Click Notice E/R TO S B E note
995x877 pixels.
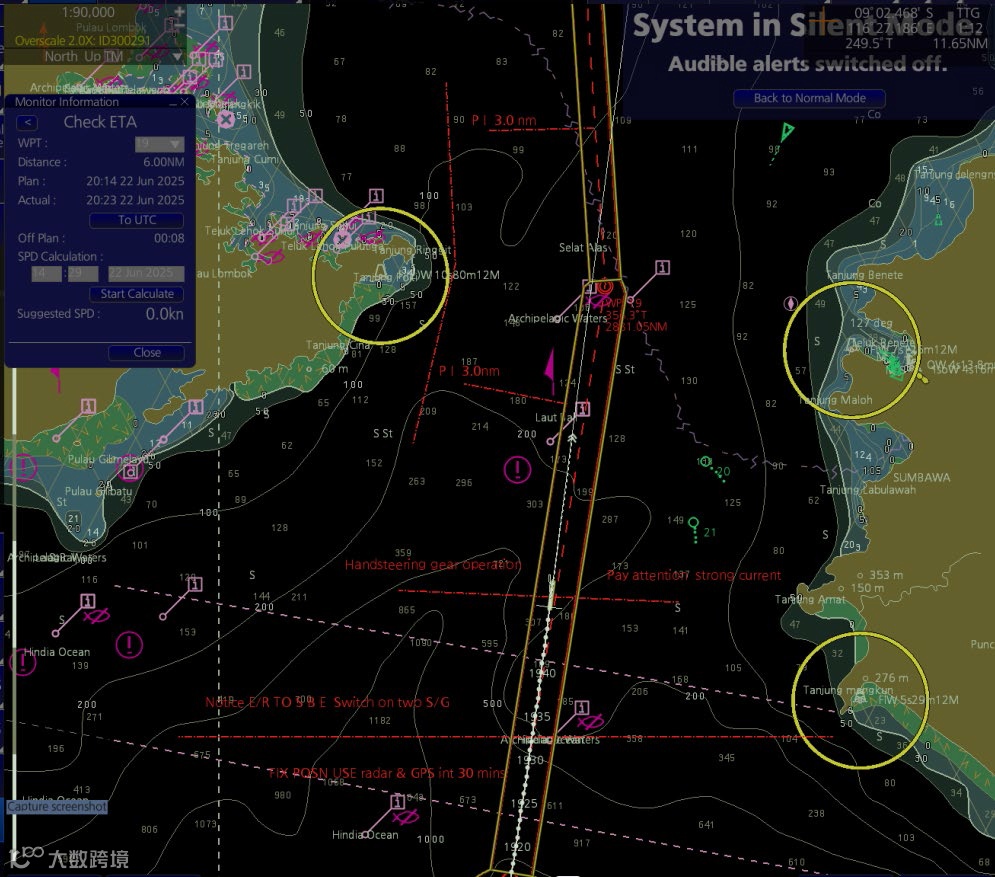(x=327, y=702)
